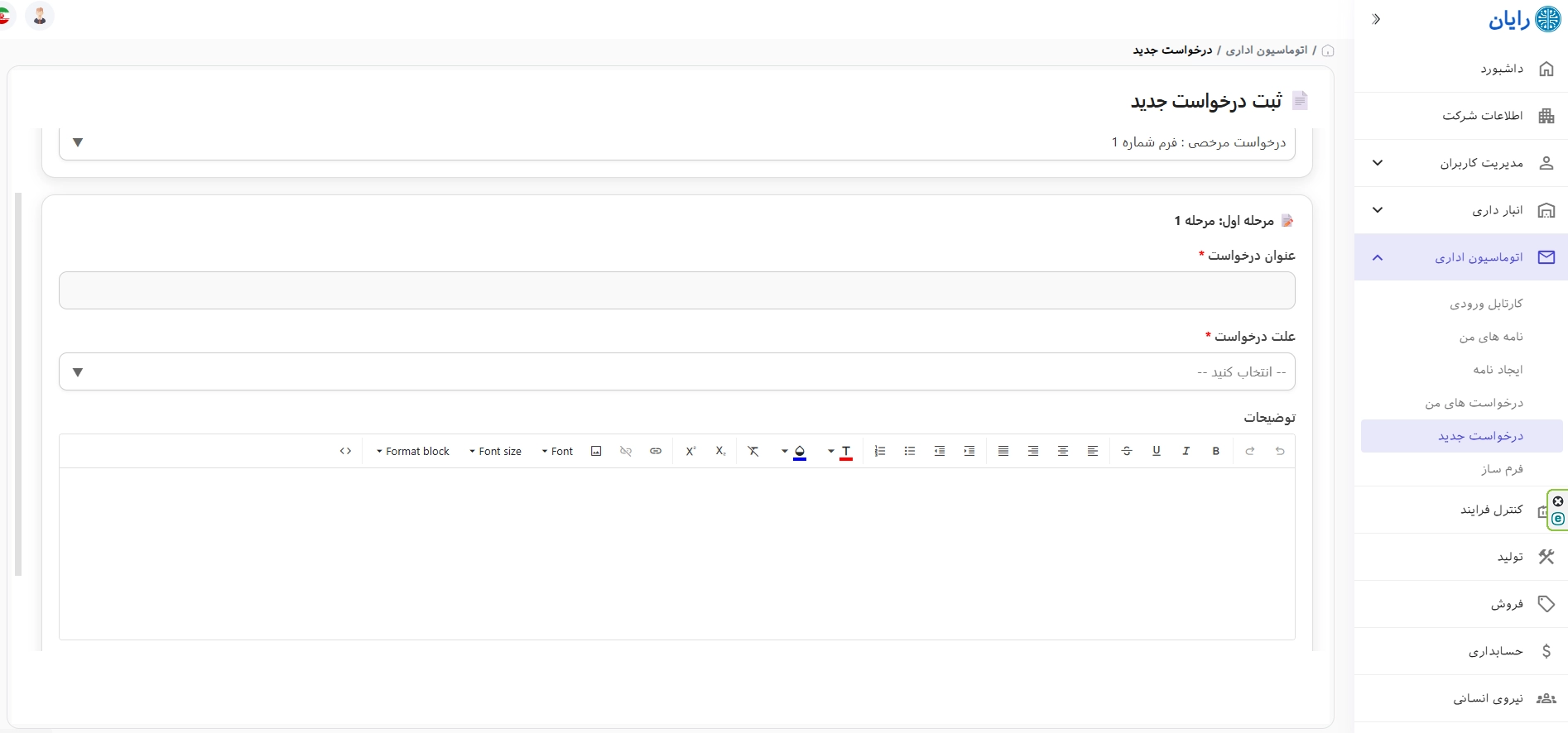Open the fill color dropdown arrow
The height and width of the screenshot is (733, 1568).
click(784, 452)
